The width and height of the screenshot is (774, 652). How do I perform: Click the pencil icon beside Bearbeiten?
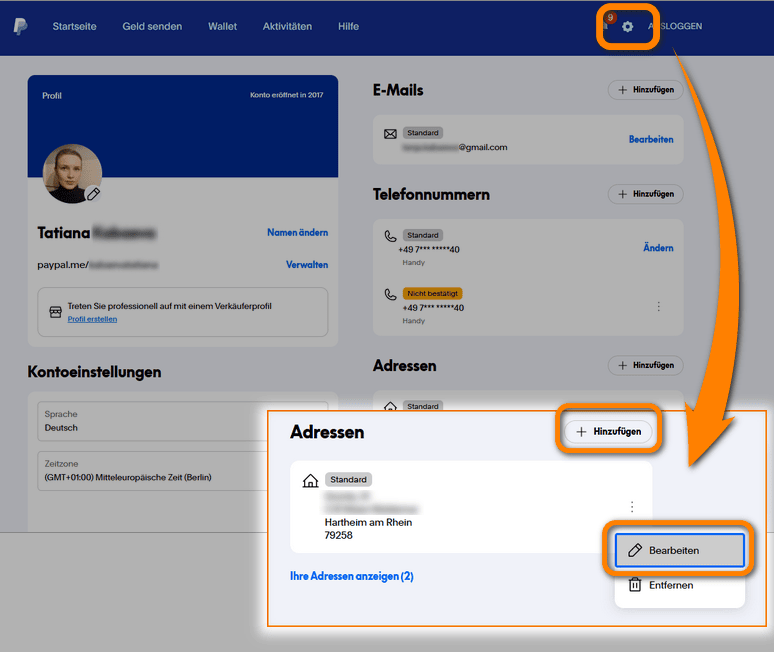[x=635, y=550]
